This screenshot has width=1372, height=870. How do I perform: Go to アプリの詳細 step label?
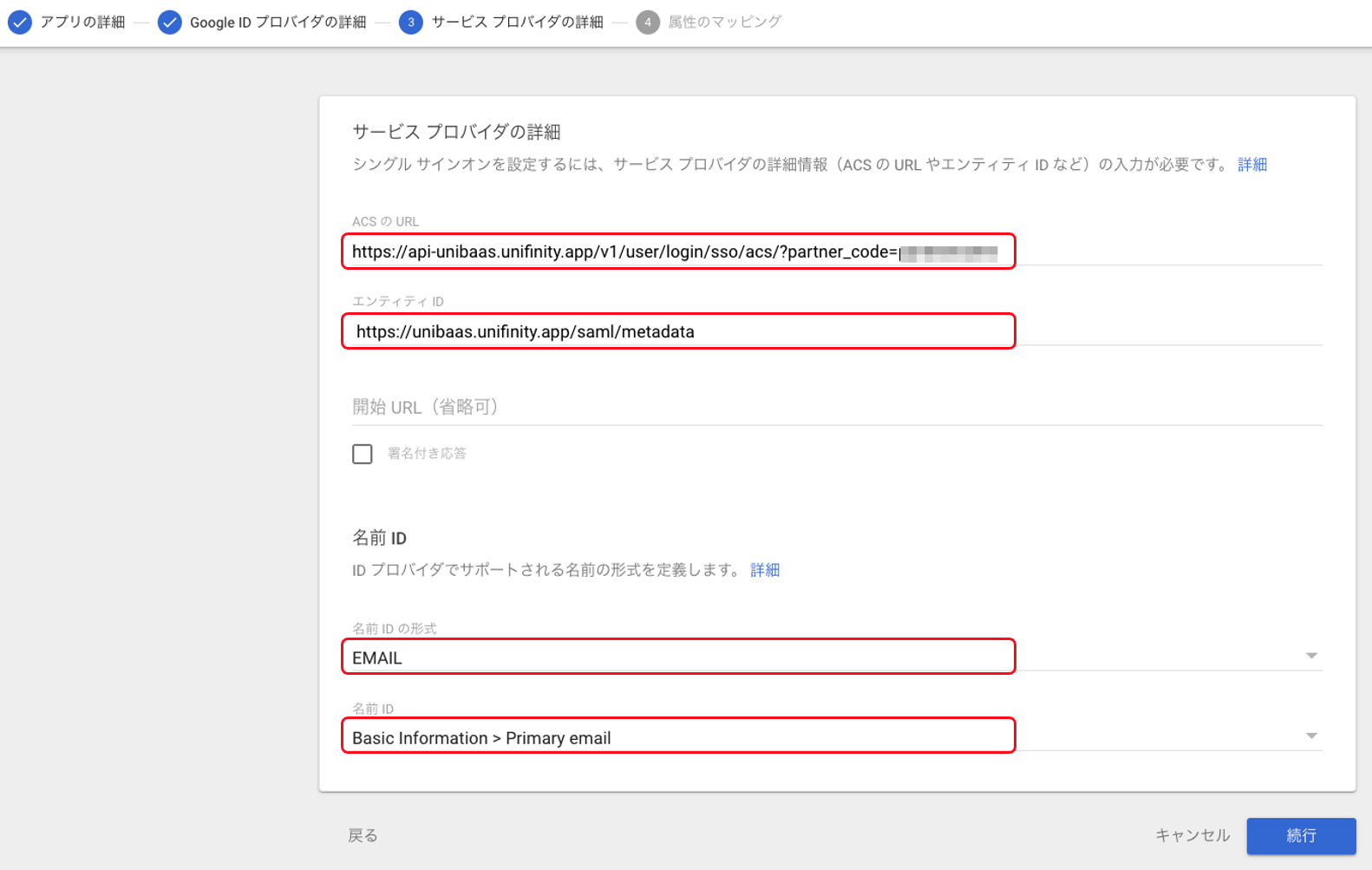pyautogui.click(x=82, y=23)
